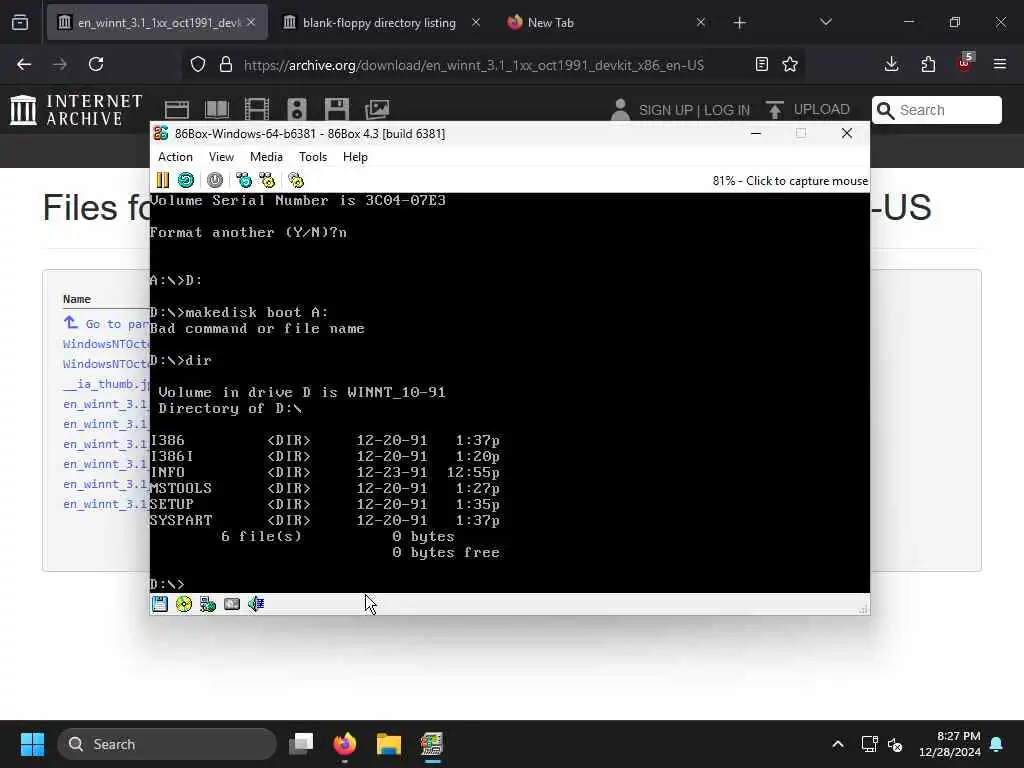Image resolution: width=1024 pixels, height=768 pixels.
Task: Click the network status bar icon
Action: 208,604
